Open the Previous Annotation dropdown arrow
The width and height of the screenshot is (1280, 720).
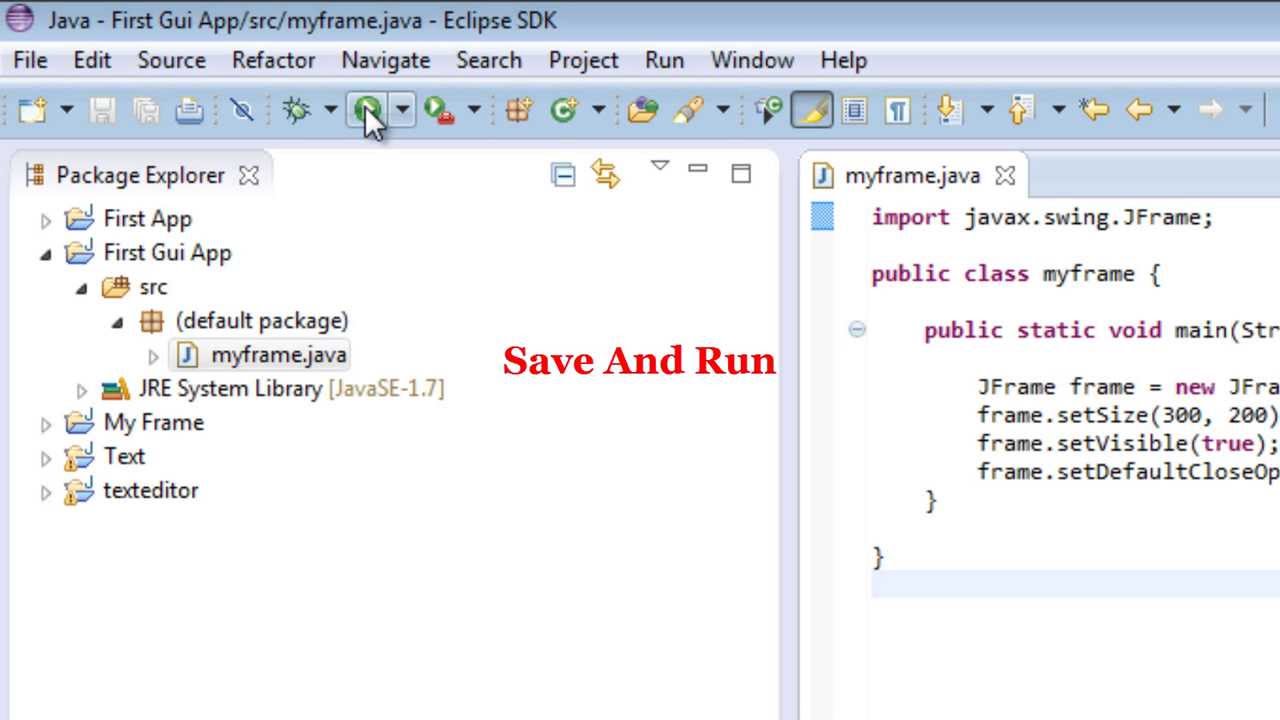tap(1058, 109)
